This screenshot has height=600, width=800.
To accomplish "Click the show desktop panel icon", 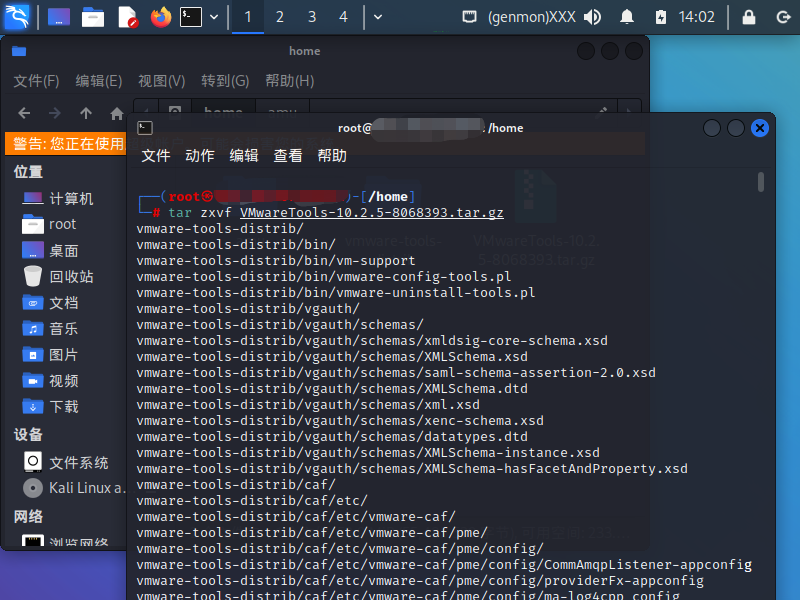I will coord(59,17).
